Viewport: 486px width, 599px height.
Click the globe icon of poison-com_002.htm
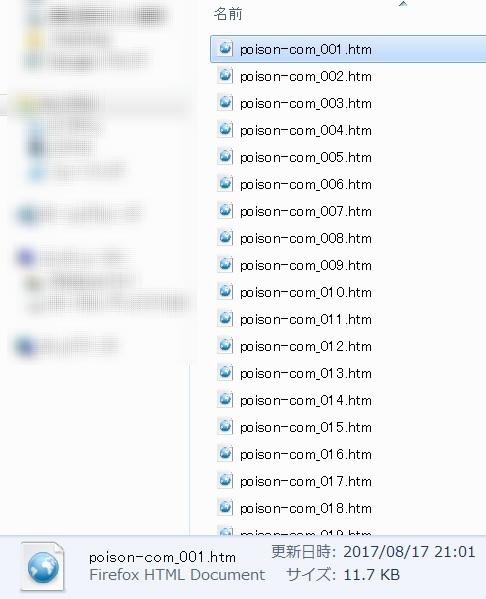[x=225, y=76]
